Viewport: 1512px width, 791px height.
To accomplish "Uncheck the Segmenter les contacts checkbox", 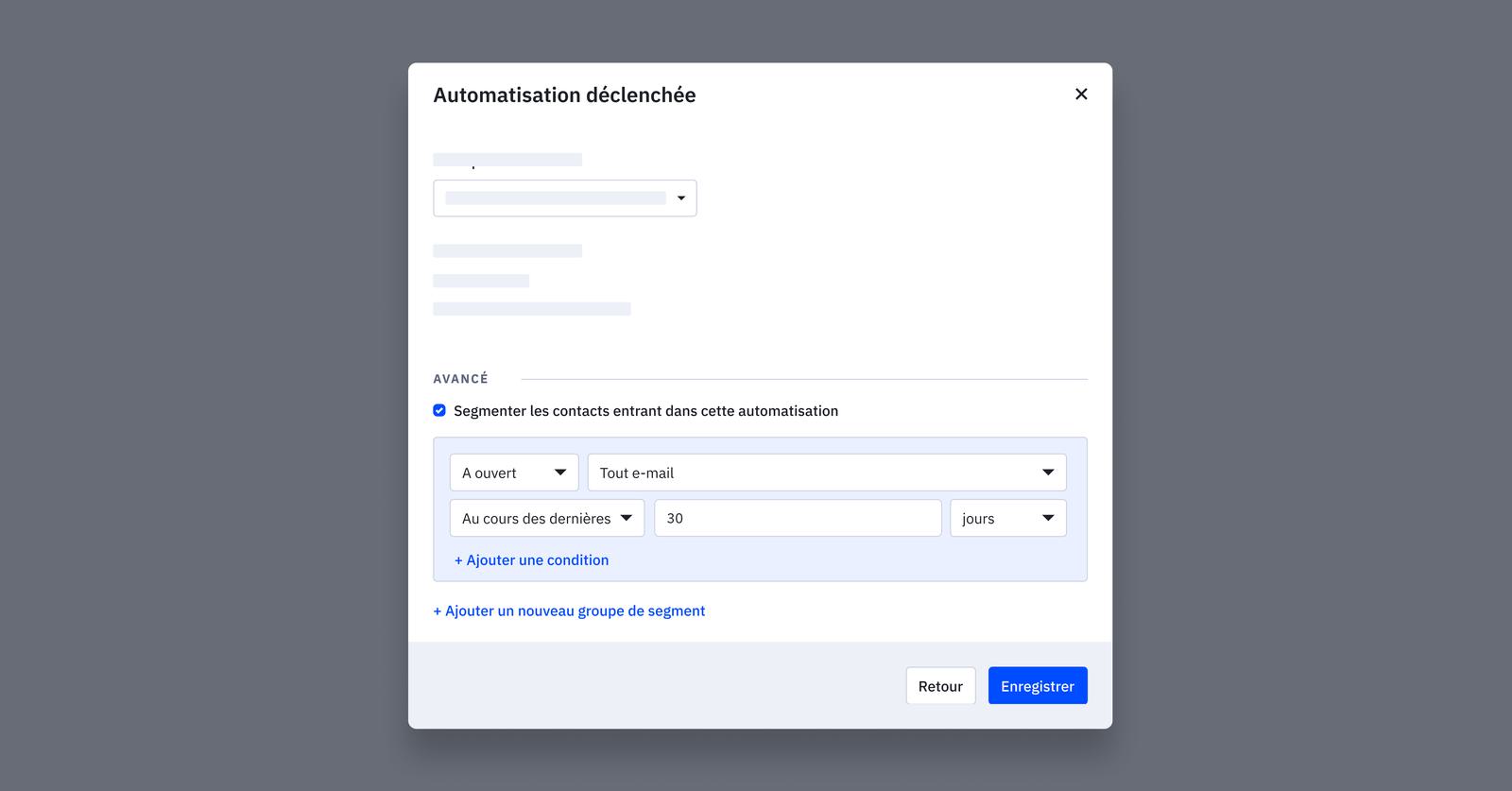I will click(x=439, y=410).
